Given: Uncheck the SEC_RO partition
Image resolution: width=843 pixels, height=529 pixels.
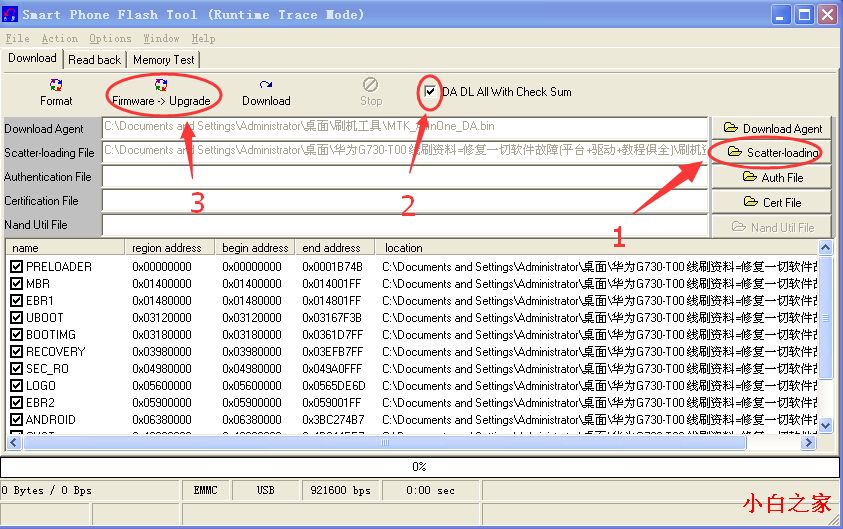Looking at the screenshot, I should [x=17, y=369].
